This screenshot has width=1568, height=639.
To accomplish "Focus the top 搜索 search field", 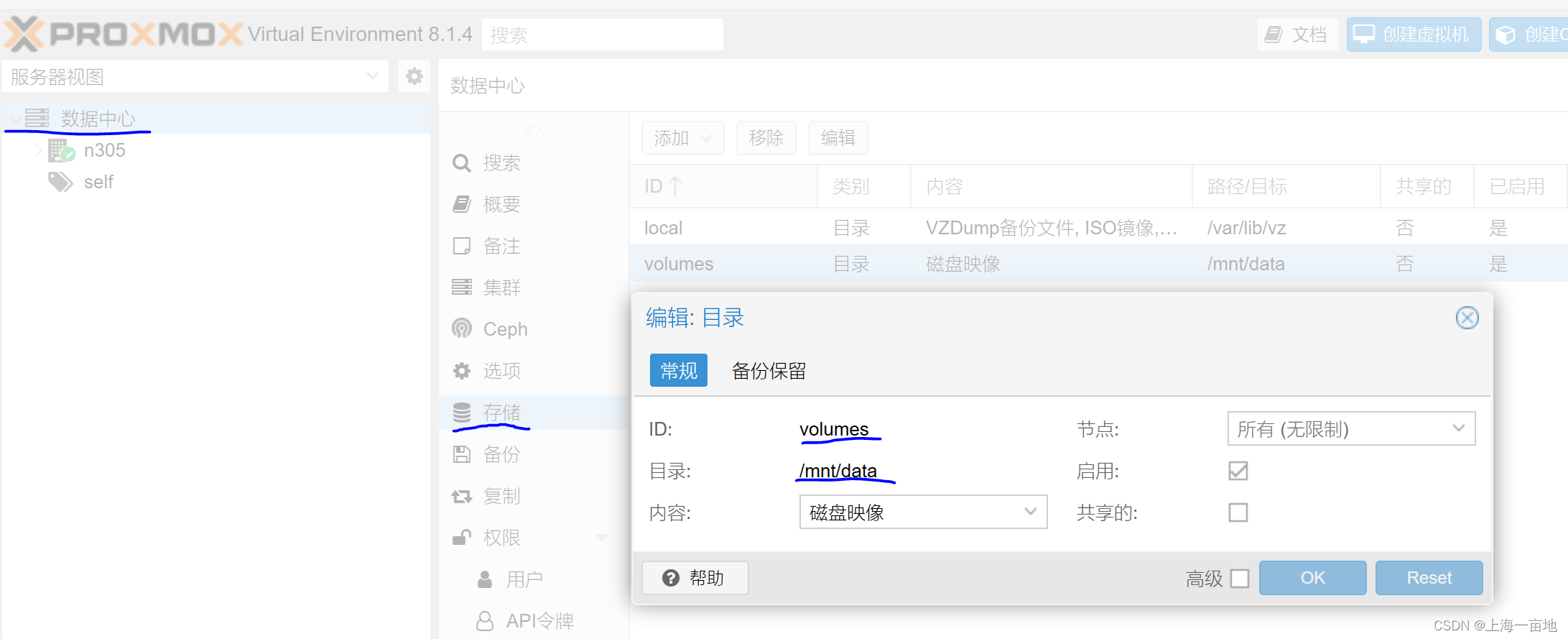I will click(x=603, y=35).
